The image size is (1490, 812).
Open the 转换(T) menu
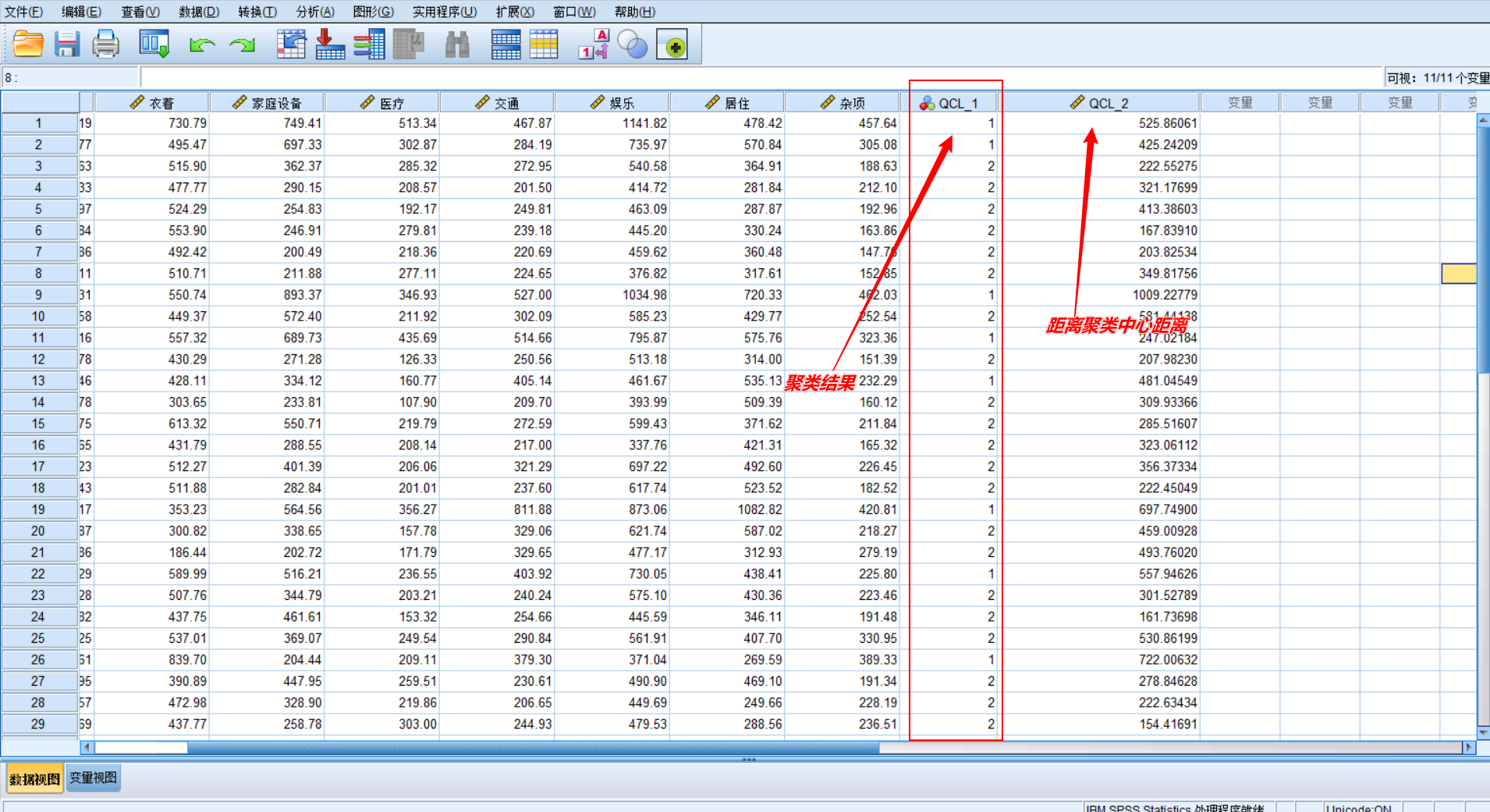click(257, 12)
